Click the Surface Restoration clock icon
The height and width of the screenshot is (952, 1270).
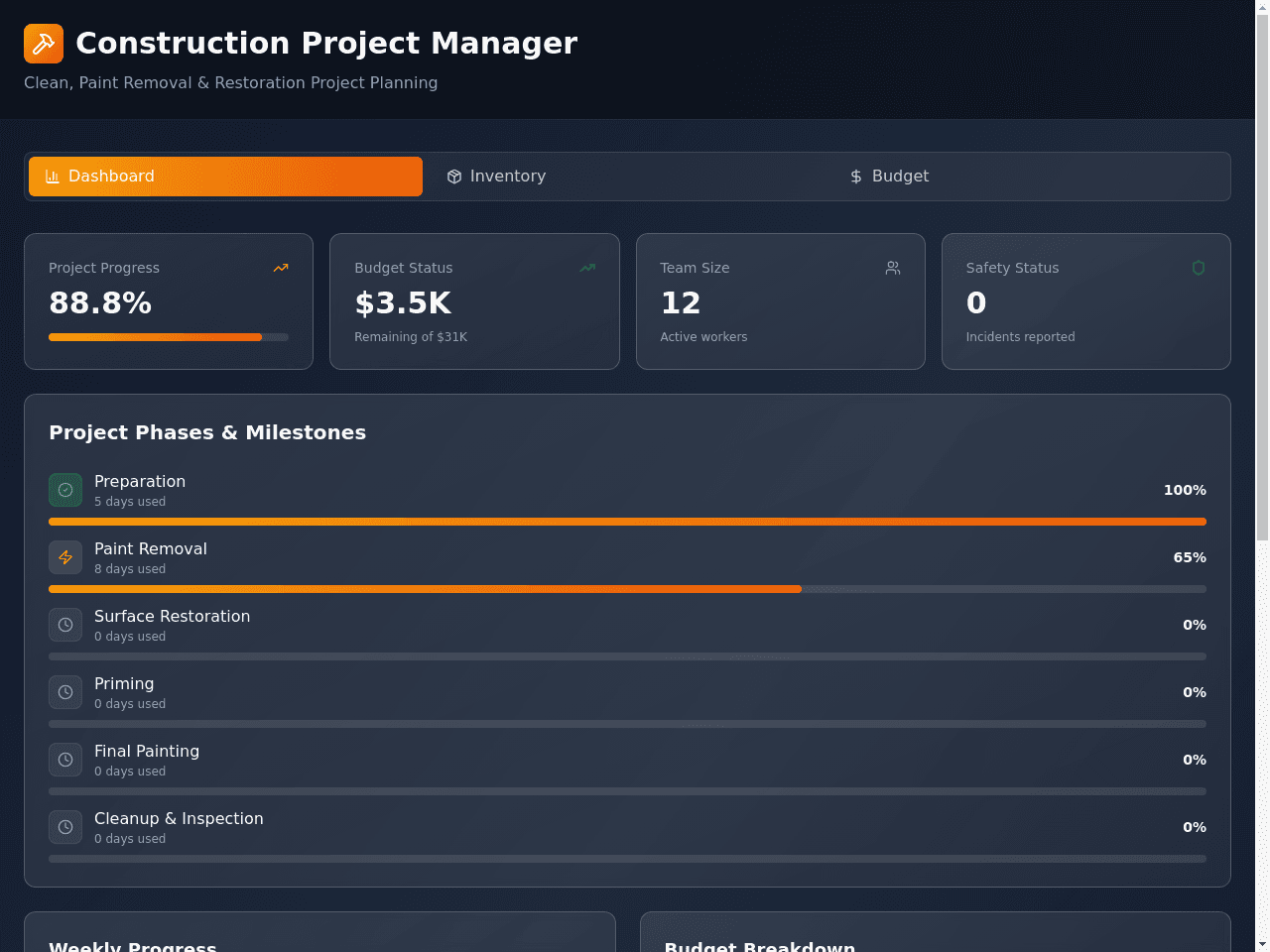tap(65, 625)
